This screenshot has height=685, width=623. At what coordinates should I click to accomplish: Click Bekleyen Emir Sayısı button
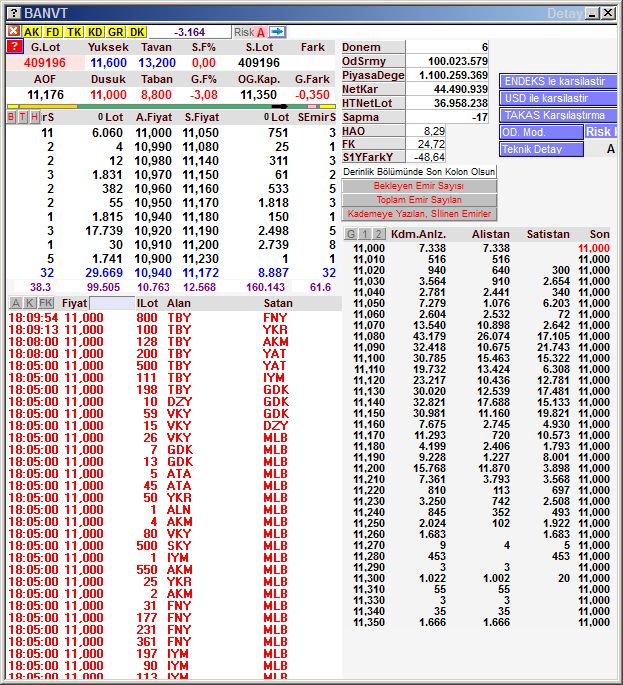[419, 186]
